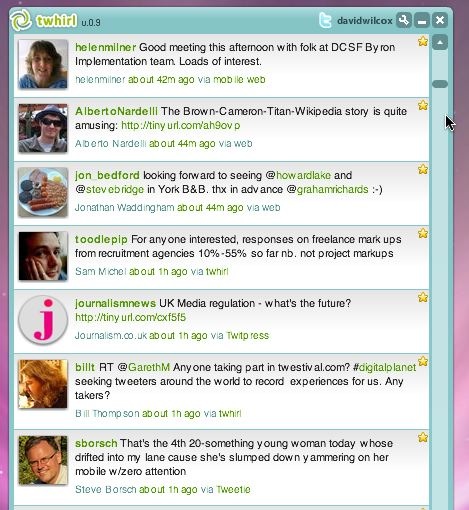Screen dimensions: 469x510
Task: Click sborsch's avatar photo
Action: point(43,460)
